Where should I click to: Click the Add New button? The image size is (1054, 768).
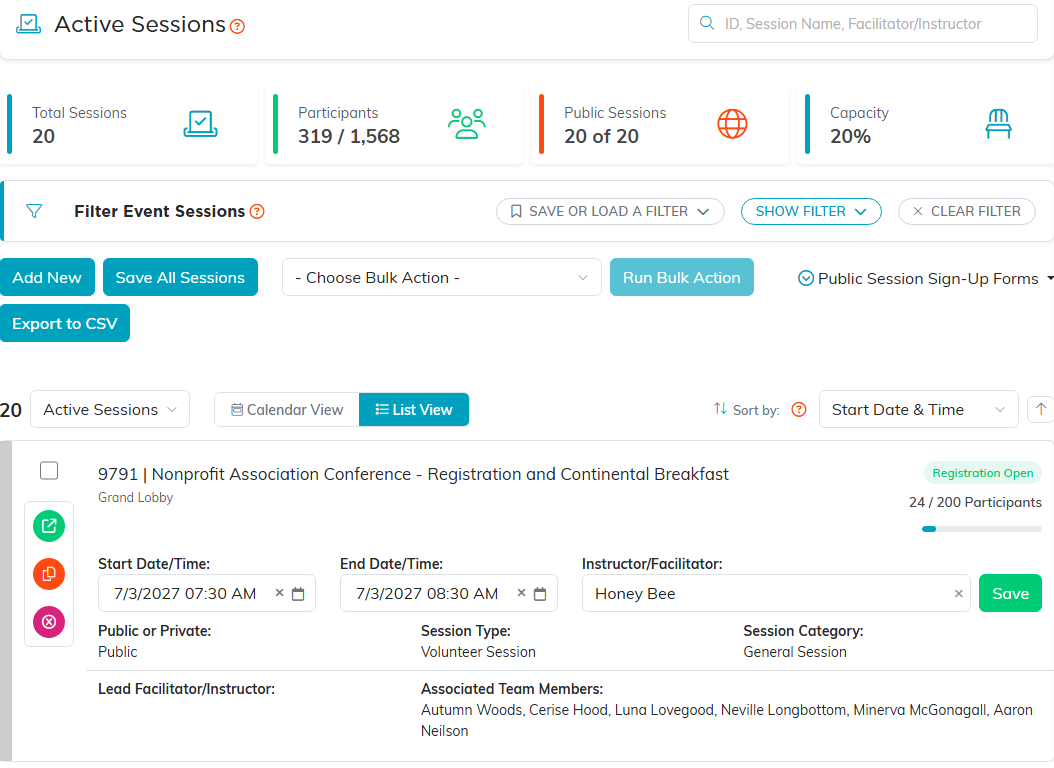[47, 277]
